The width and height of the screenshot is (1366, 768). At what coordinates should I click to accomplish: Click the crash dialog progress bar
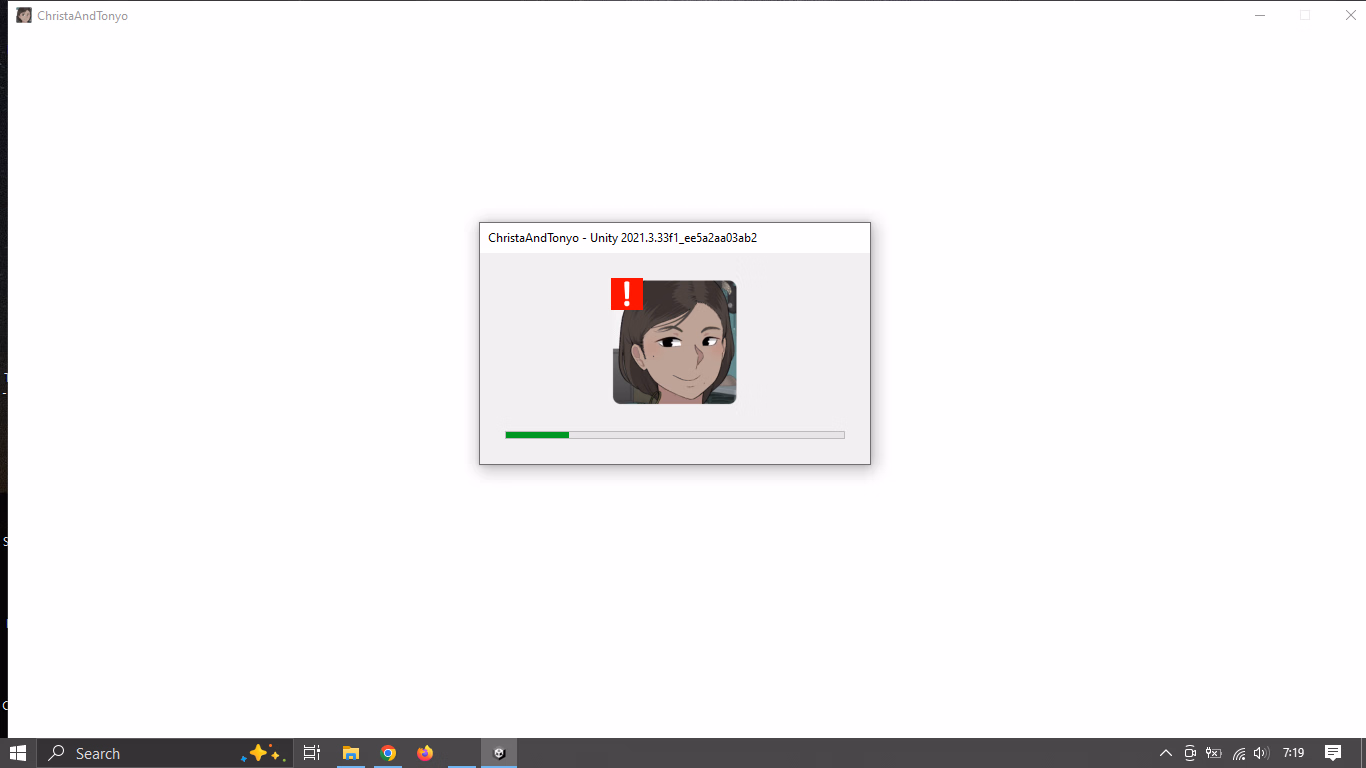tap(675, 435)
